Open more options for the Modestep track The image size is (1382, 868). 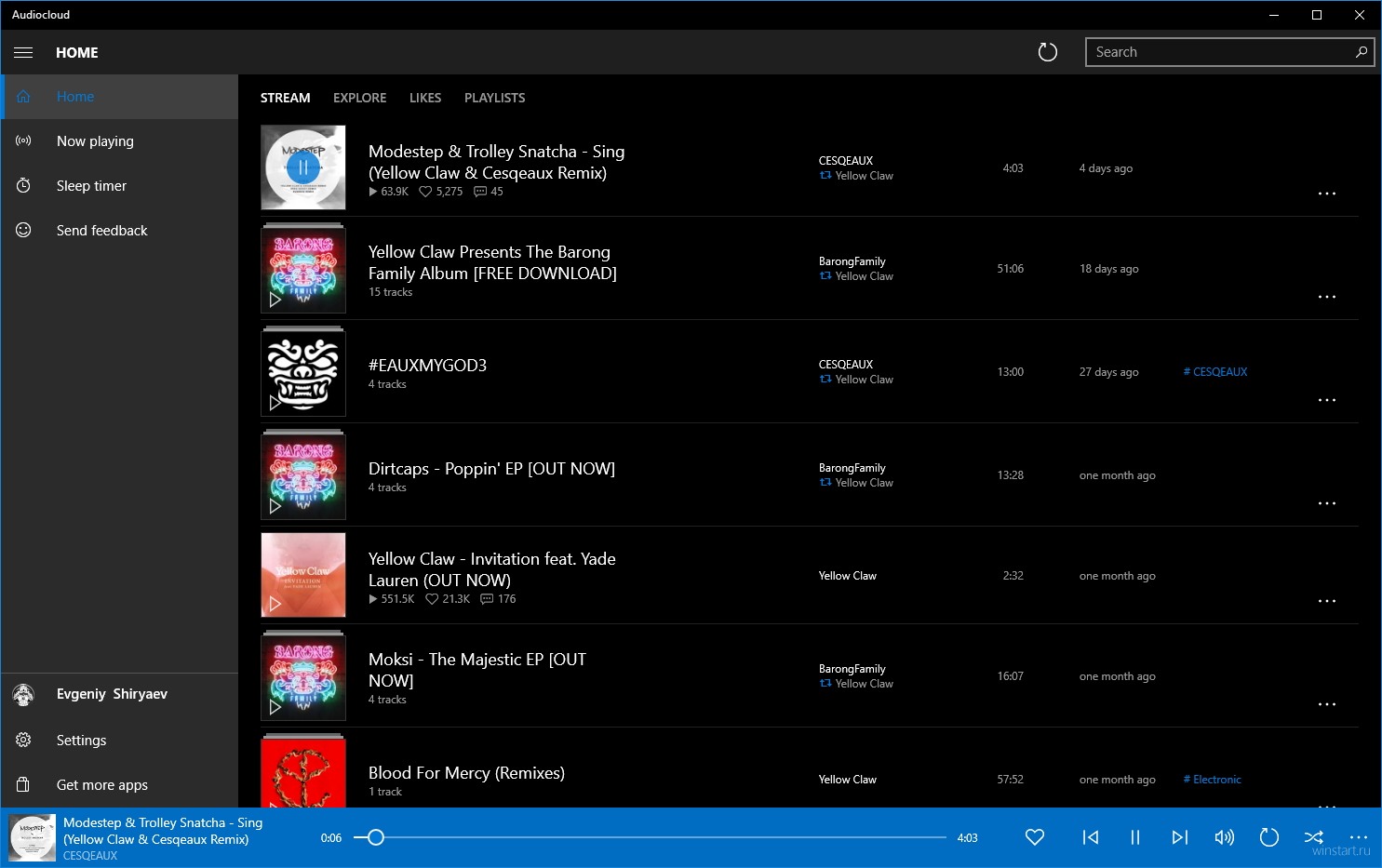[x=1327, y=194]
